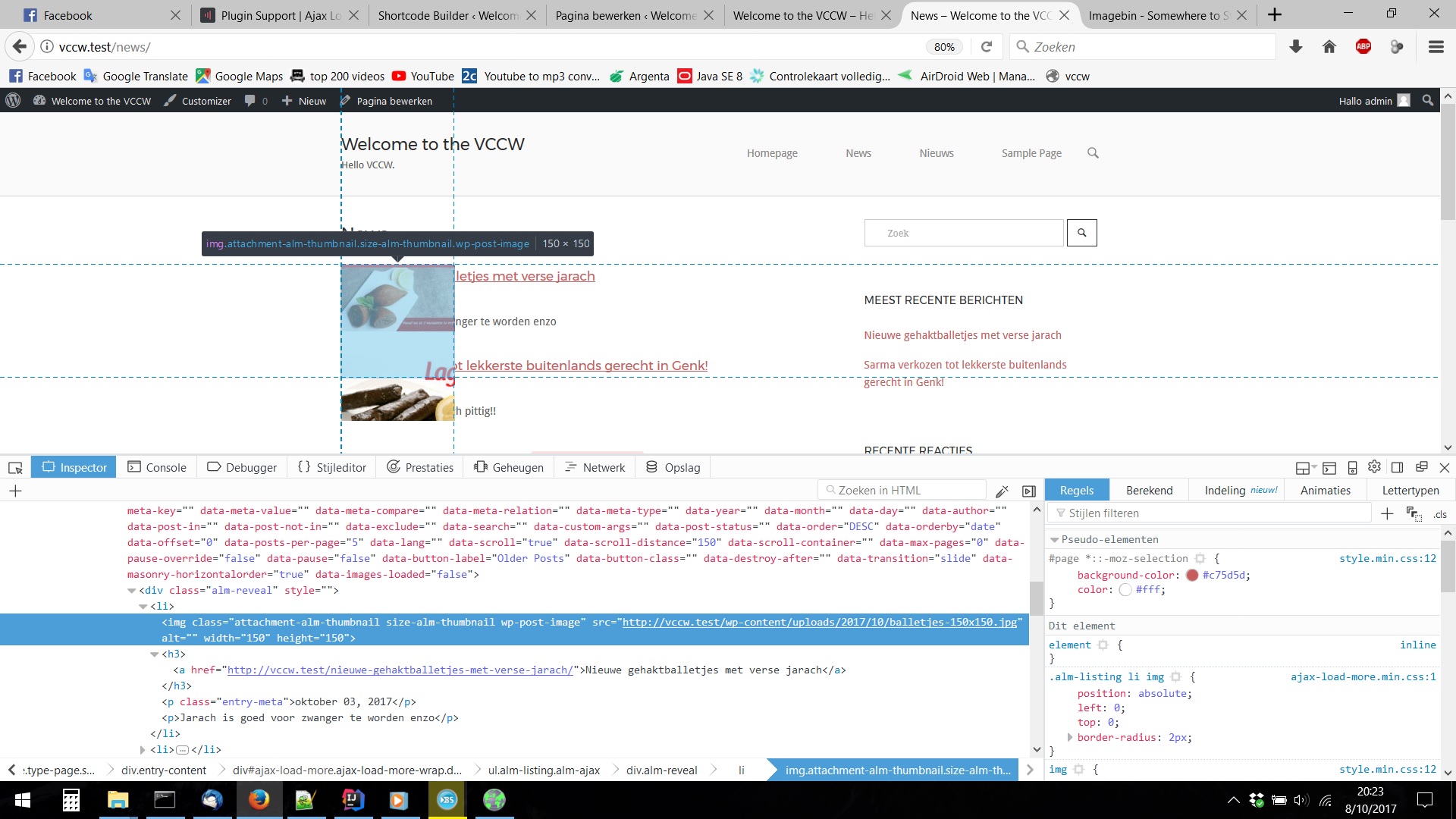The image size is (1456, 819).
Task: Switch to the Console tab
Action: pyautogui.click(x=157, y=468)
